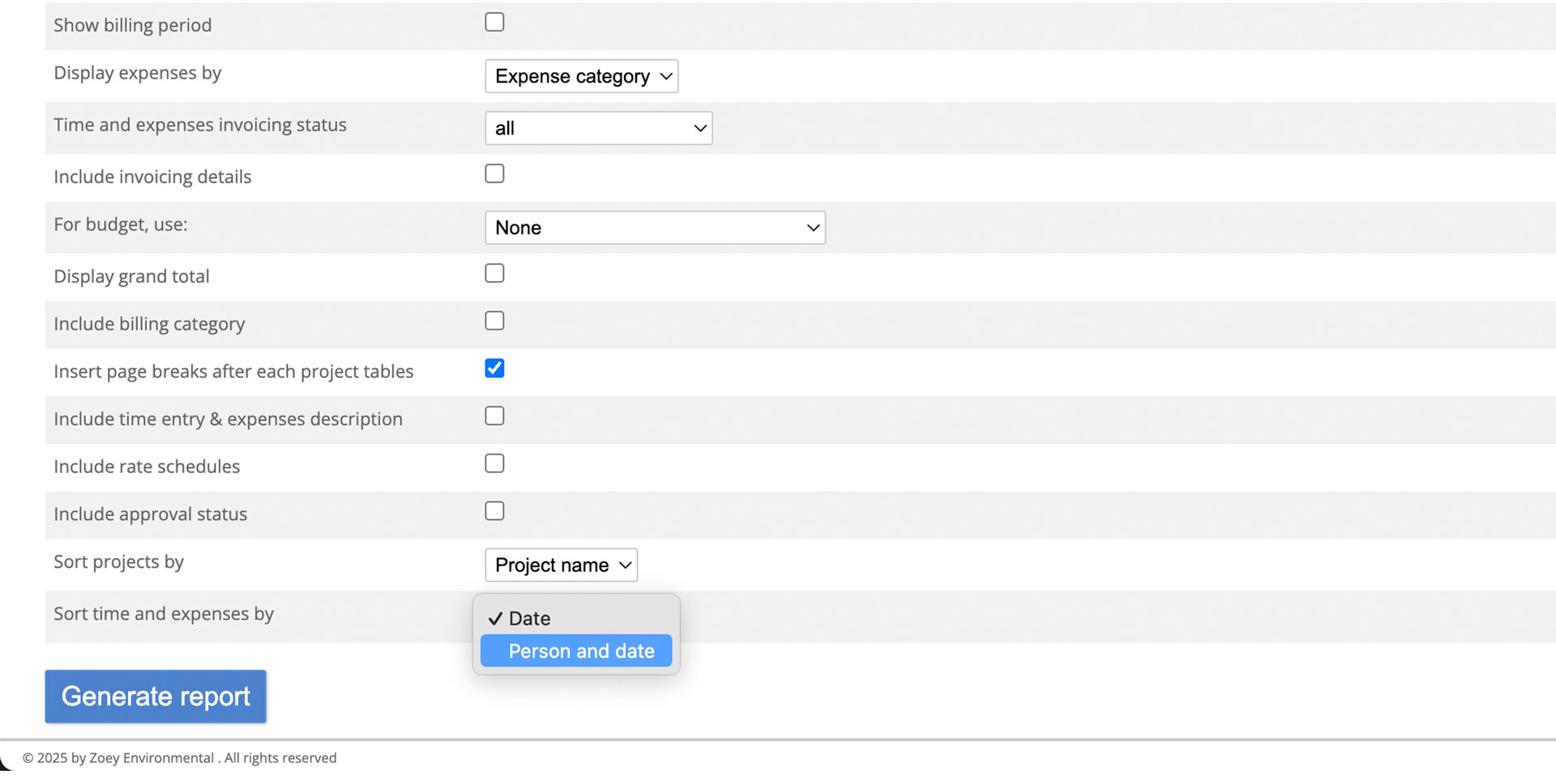The width and height of the screenshot is (1556, 784).
Task: Click the Zoey Environmental copyright footer text
Action: pos(179,758)
